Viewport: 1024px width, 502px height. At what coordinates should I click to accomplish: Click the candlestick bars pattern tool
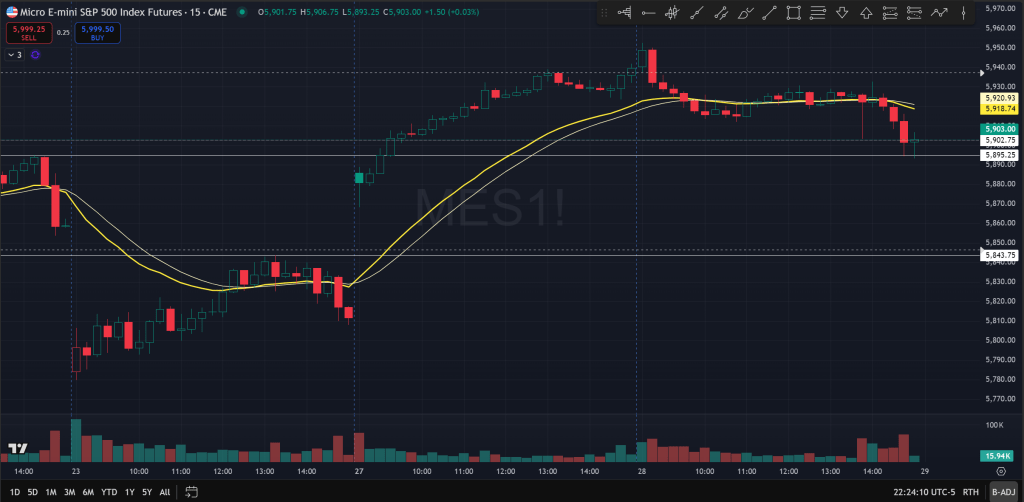(673, 13)
